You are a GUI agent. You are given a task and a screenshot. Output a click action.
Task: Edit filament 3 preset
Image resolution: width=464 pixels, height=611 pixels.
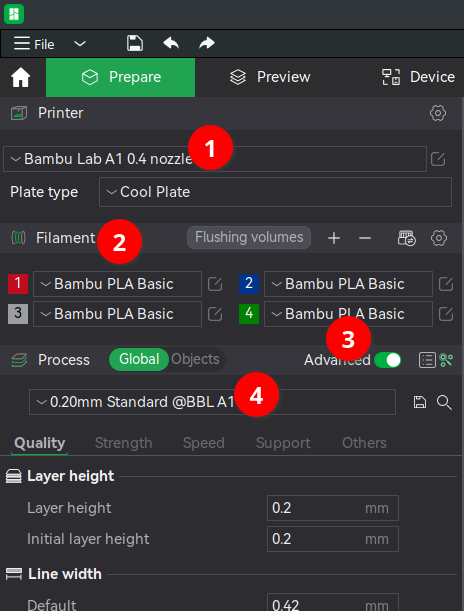pos(215,314)
